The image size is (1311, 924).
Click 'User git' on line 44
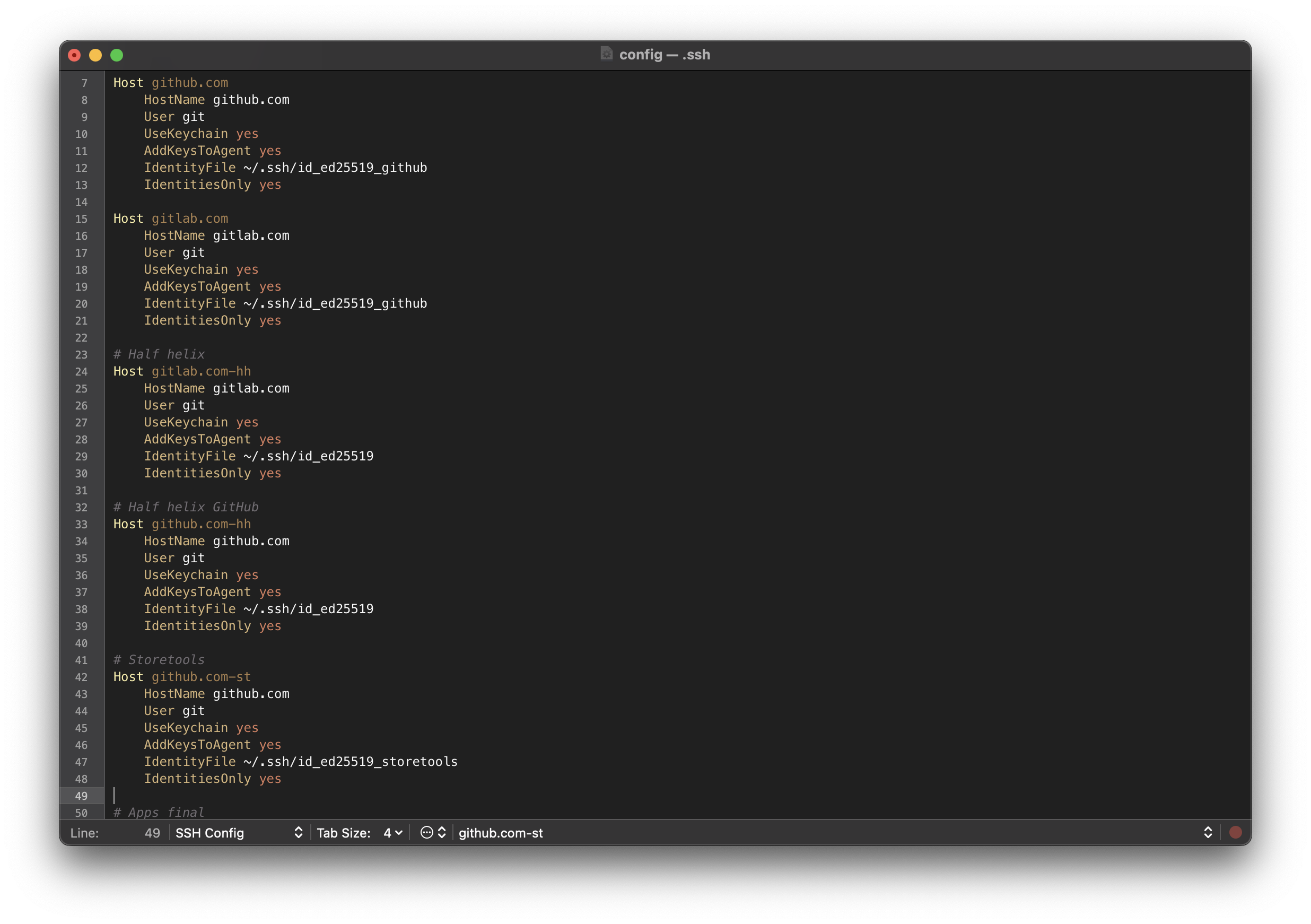174,710
